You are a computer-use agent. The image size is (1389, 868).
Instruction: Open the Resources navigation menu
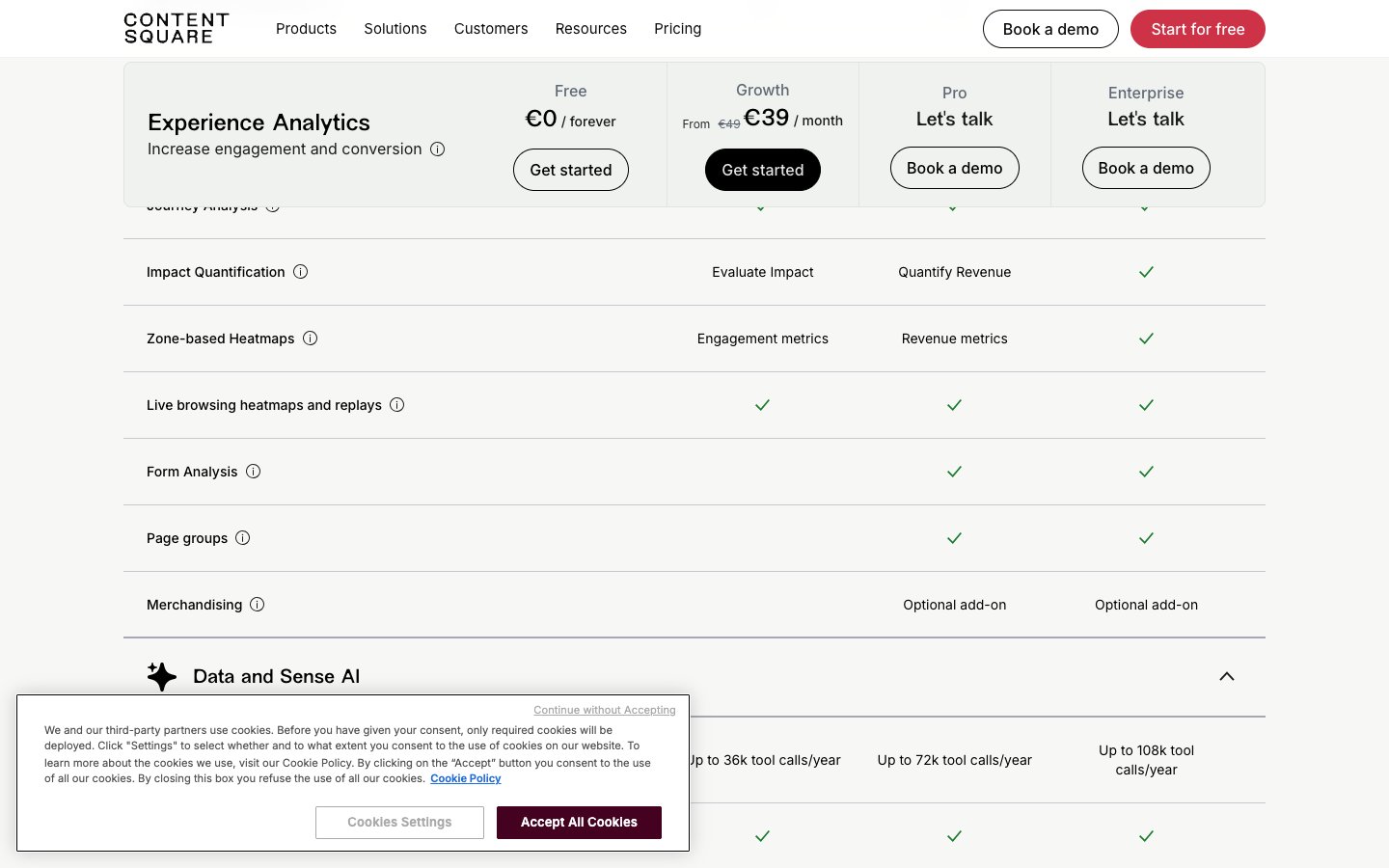point(591,29)
